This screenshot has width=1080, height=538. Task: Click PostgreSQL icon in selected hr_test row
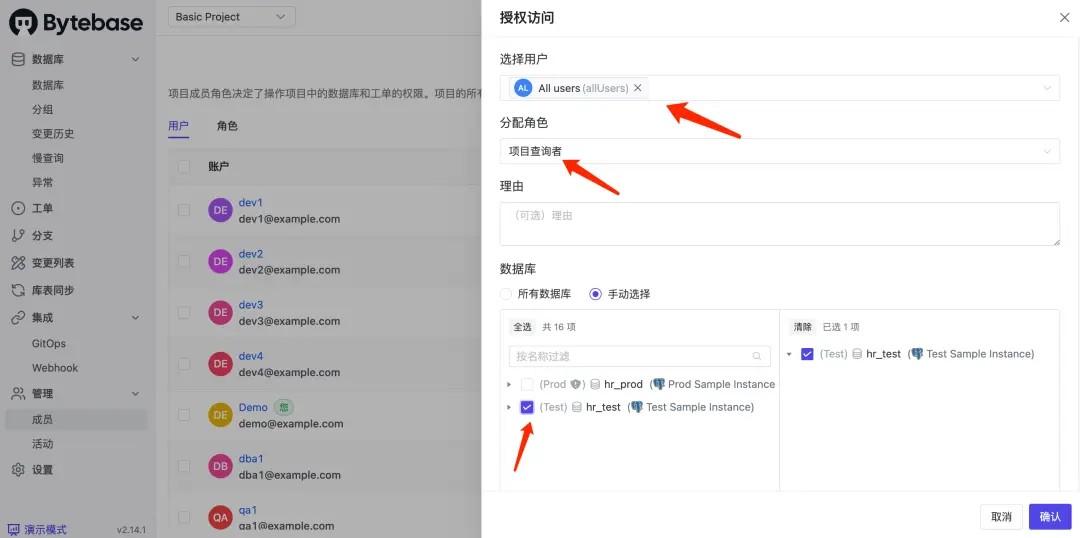click(x=917, y=354)
